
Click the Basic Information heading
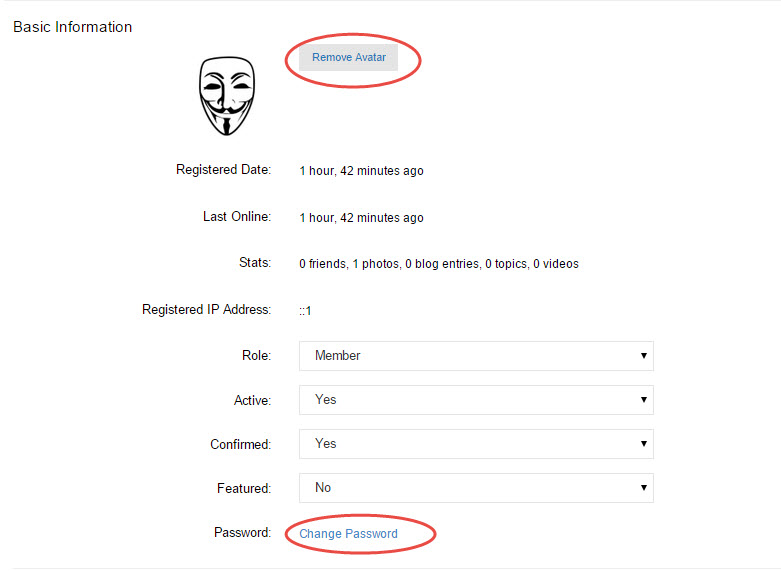coord(72,27)
